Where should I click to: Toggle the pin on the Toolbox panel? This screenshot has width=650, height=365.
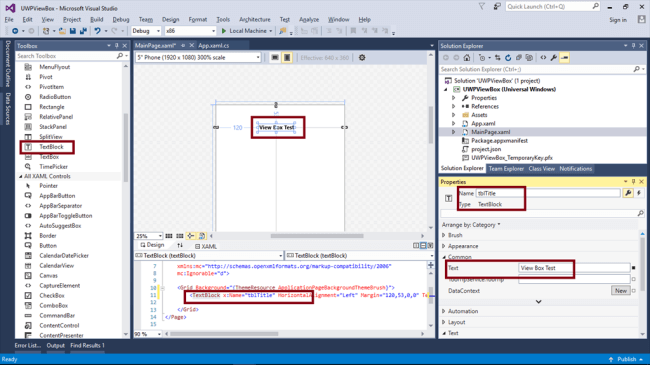coord(117,46)
